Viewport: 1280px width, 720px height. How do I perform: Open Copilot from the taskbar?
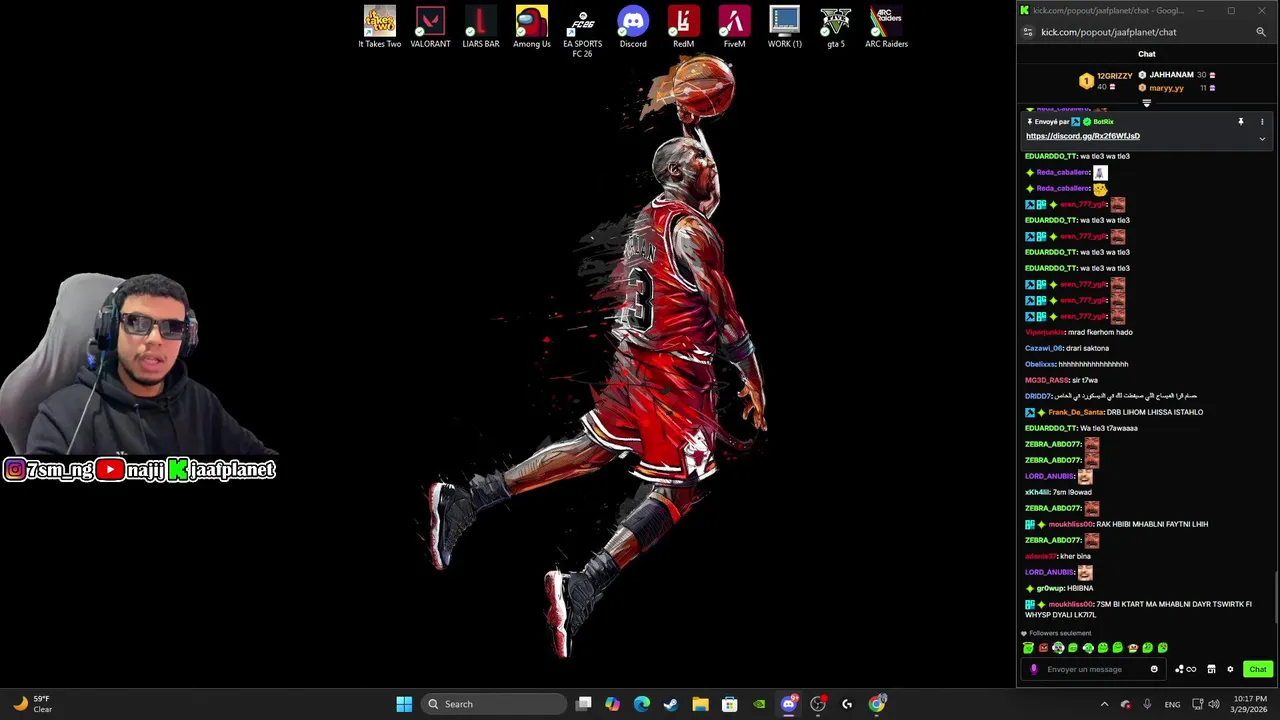coord(613,704)
